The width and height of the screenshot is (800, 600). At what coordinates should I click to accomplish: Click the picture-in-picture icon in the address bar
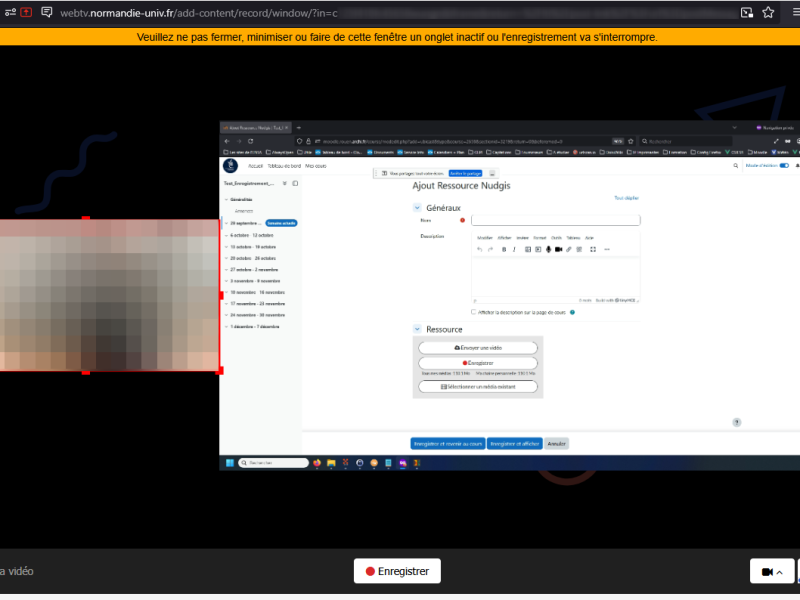pyautogui.click(x=746, y=13)
